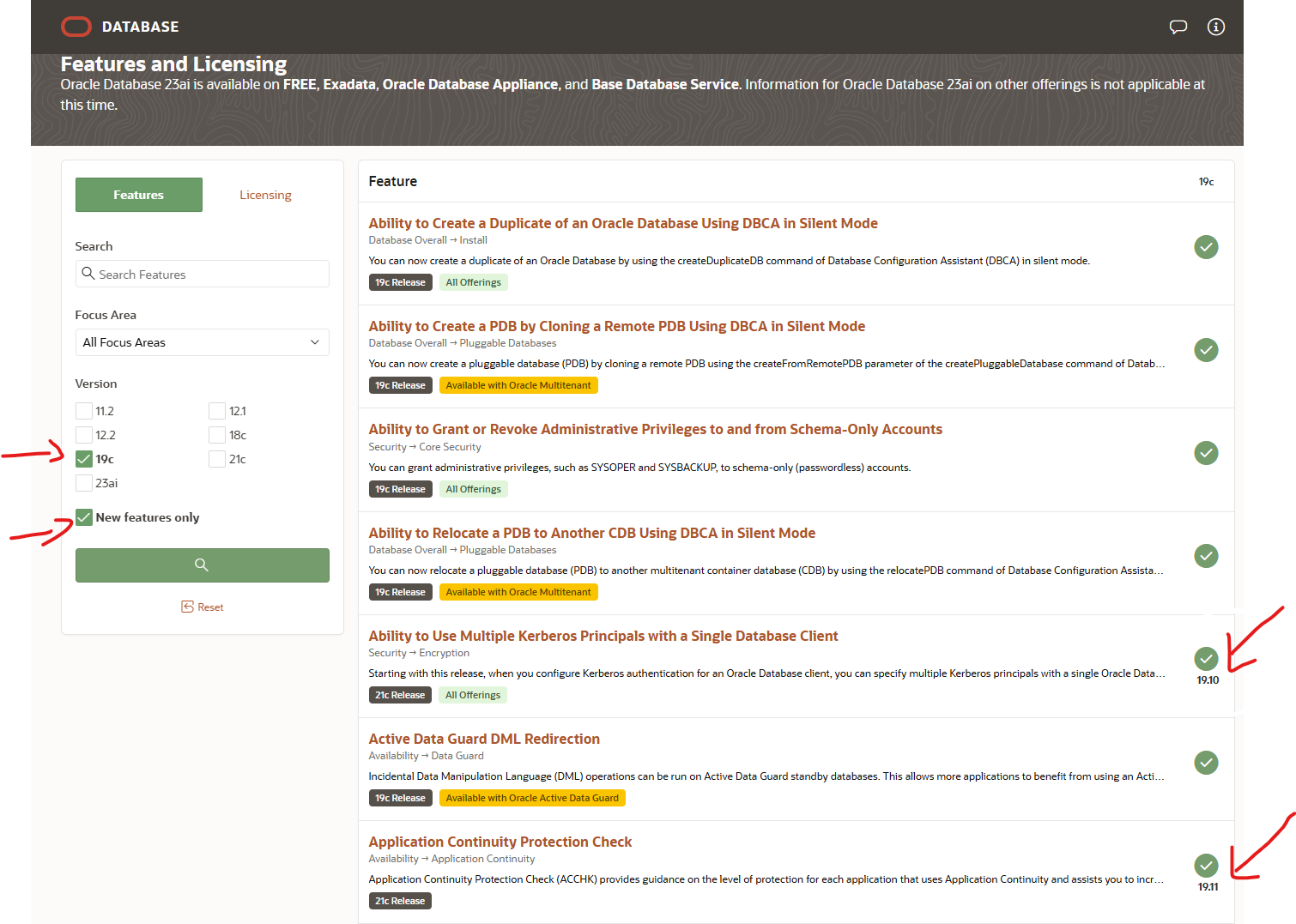
Task: Uncheck New features only checkbox
Action: pos(84,517)
